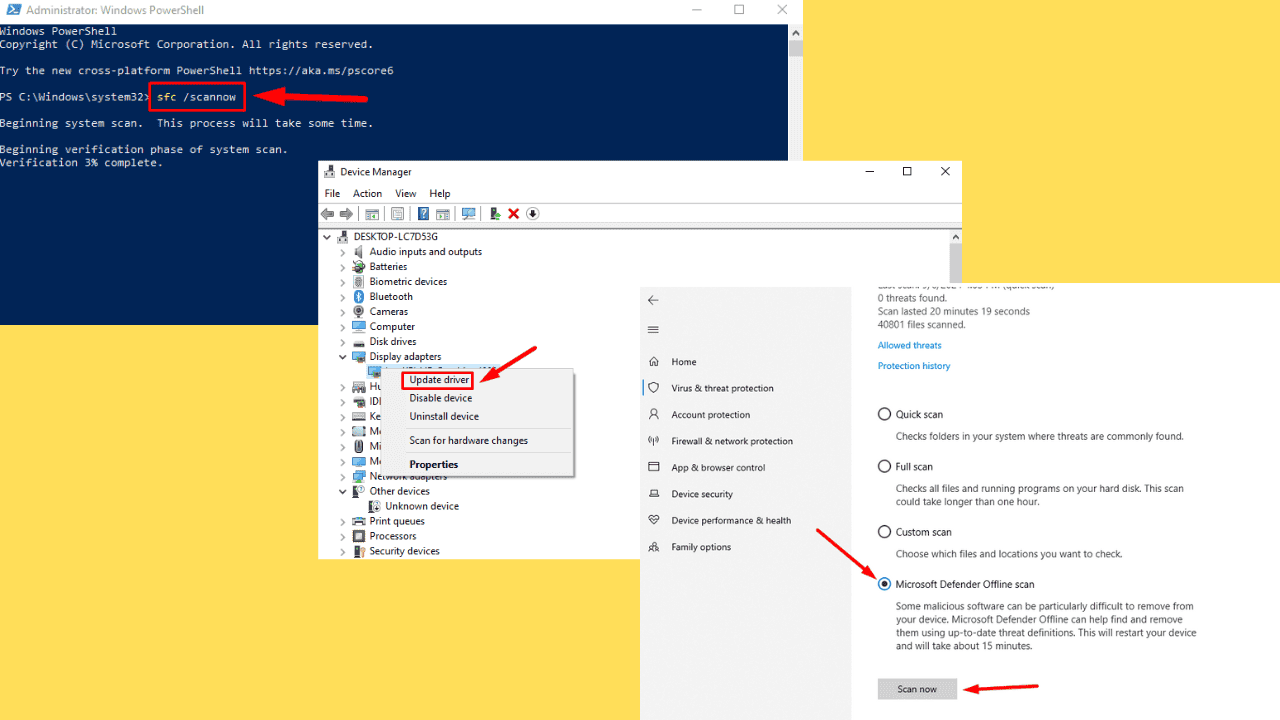Click the Virus & threat protection shield icon

click(x=654, y=388)
